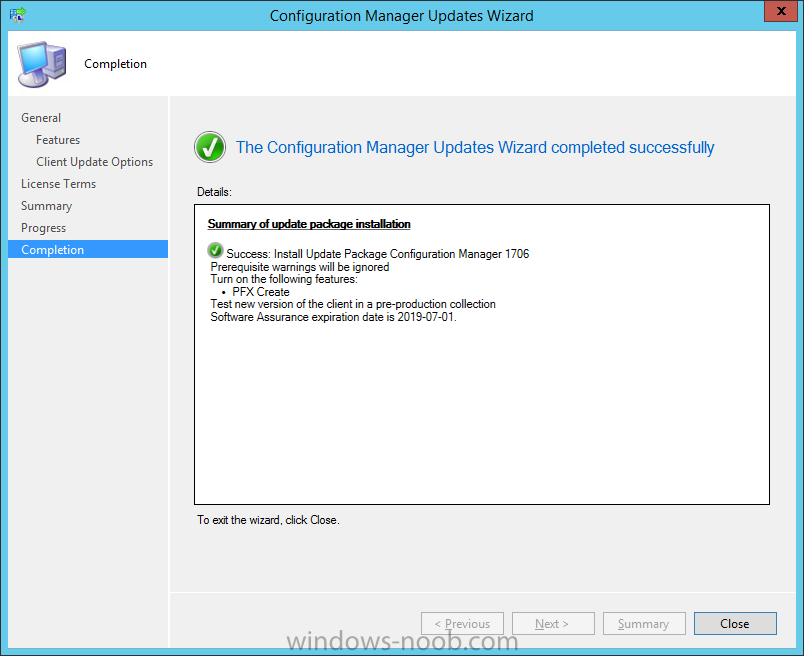Click 'To exit the wizard, click Close.' text
Viewport: 804px width, 656px height.
tap(268, 520)
